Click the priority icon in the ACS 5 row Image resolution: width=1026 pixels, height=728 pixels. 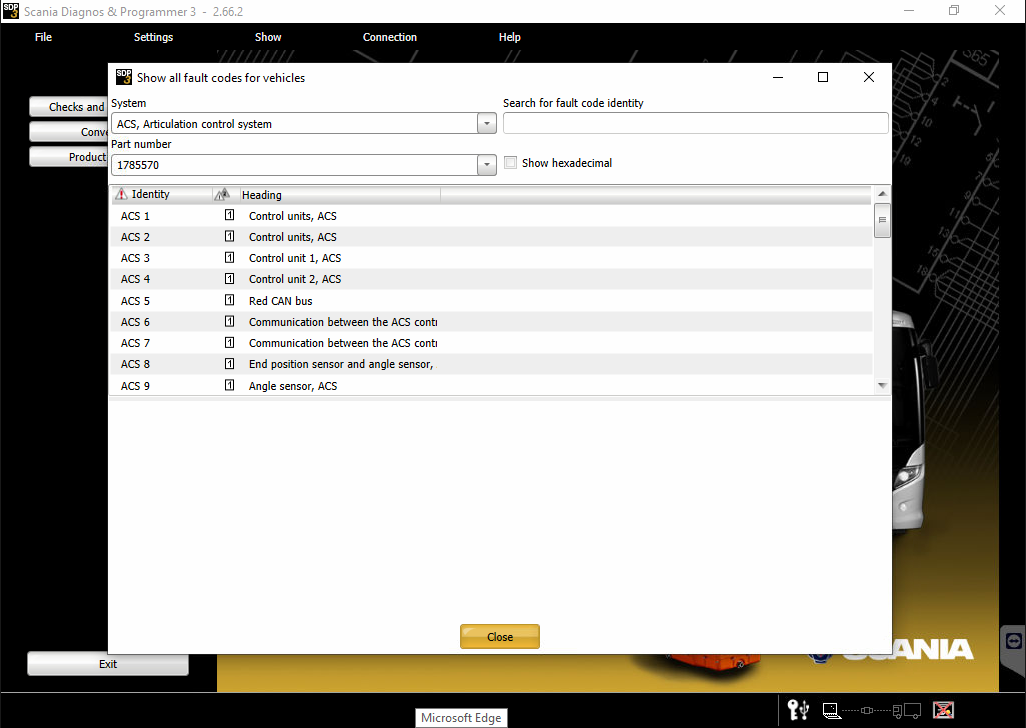(x=229, y=300)
